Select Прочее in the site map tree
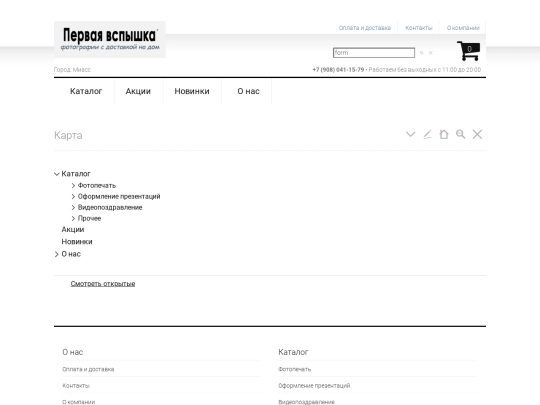This screenshot has height=405, width=540. click(x=89, y=218)
